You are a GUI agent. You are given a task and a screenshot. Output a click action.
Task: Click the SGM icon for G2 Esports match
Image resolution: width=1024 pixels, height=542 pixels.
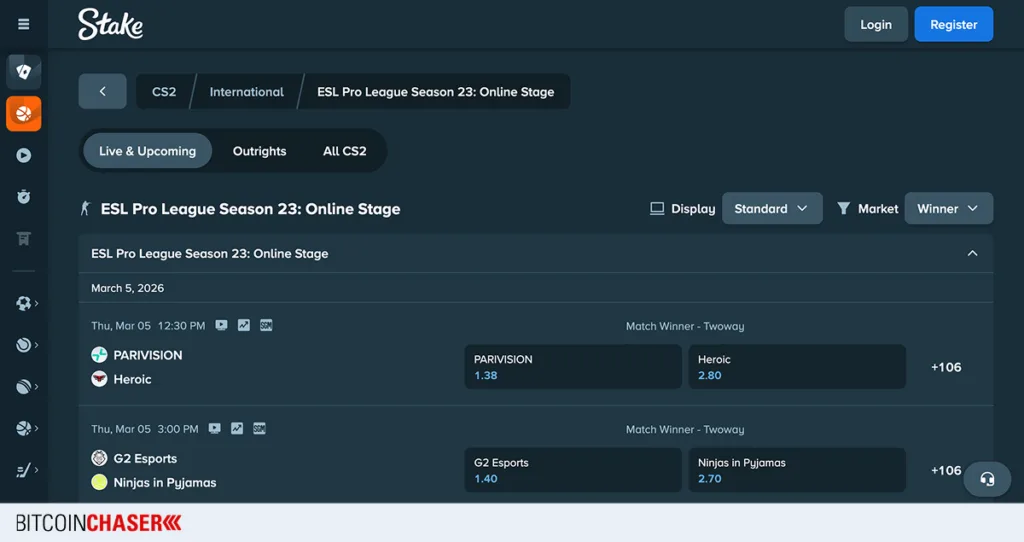[259, 428]
